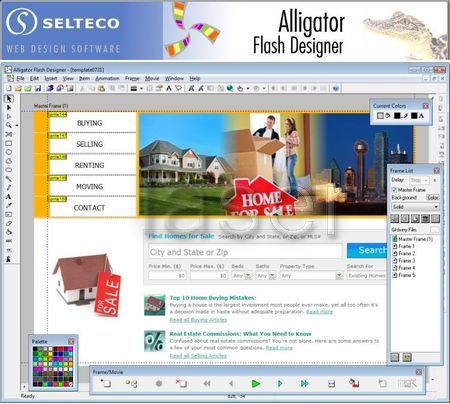Image resolution: width=450 pixels, height=404 pixels.
Task: Click the globe preview-in-browser toolbar icon
Action: (230, 88)
